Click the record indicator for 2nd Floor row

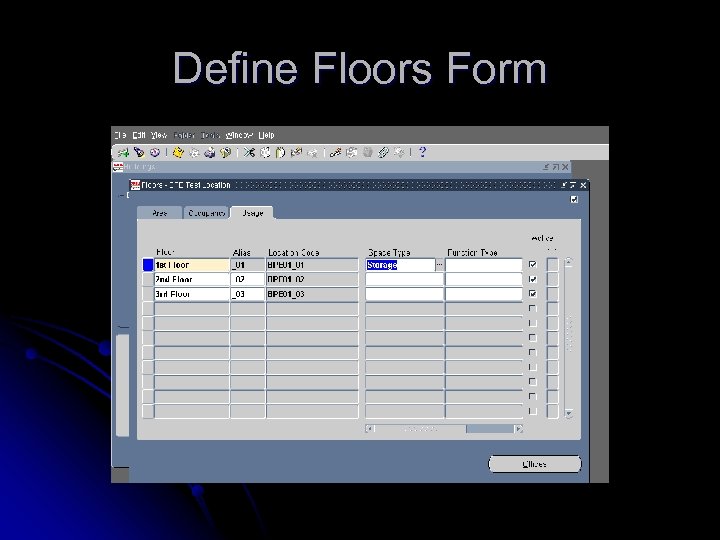[148, 279]
